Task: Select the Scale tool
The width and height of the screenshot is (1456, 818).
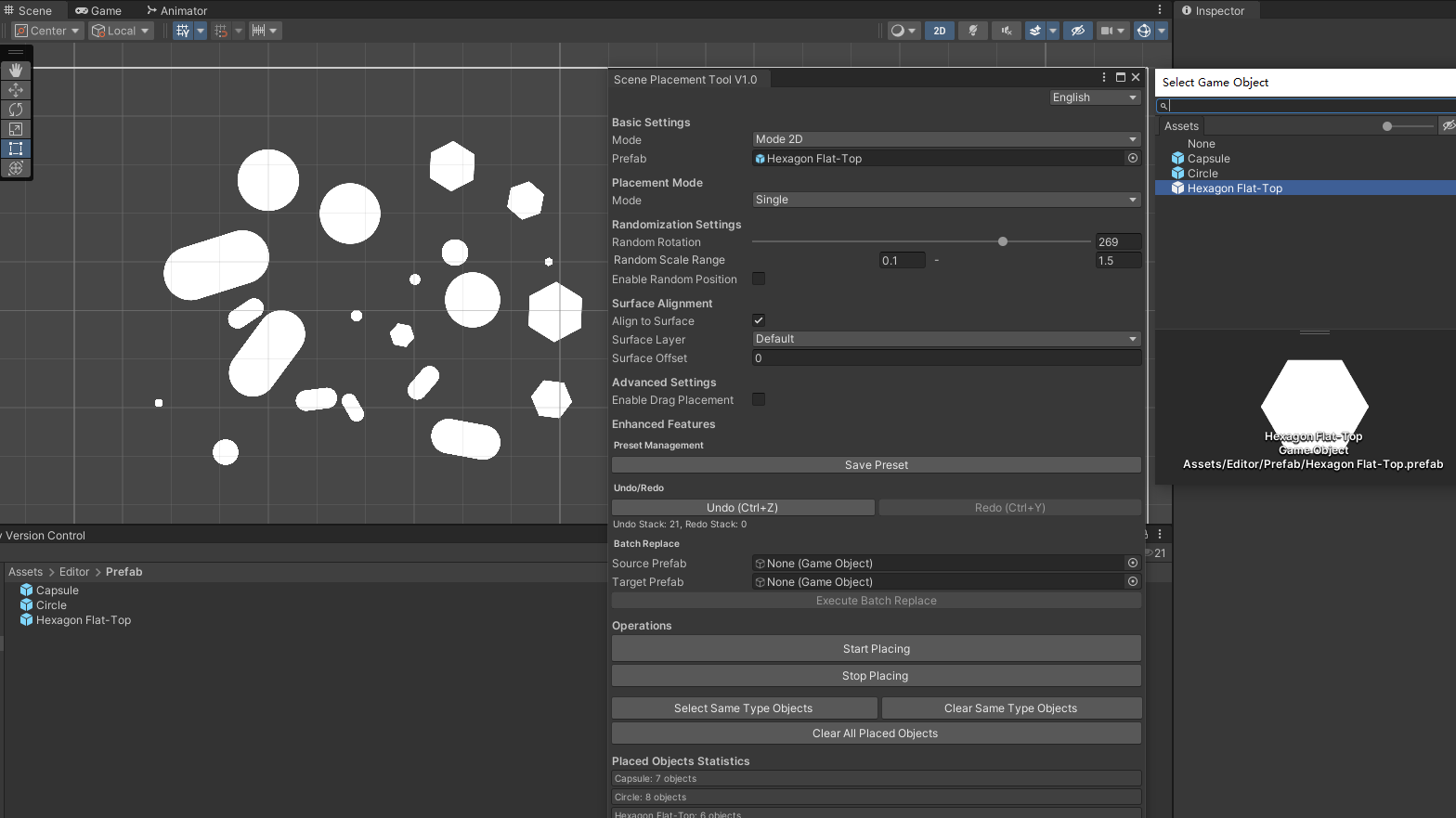Action: [x=16, y=129]
